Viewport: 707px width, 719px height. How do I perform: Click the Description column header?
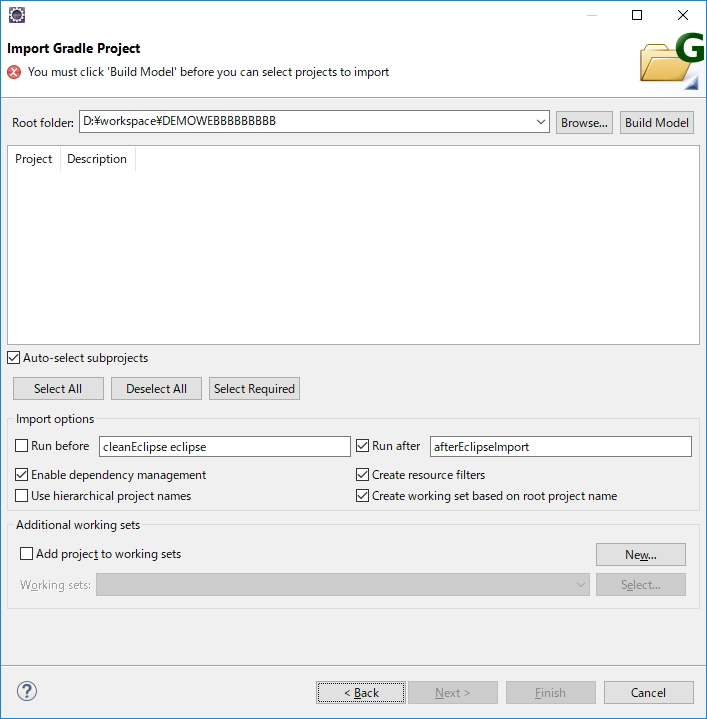(97, 159)
